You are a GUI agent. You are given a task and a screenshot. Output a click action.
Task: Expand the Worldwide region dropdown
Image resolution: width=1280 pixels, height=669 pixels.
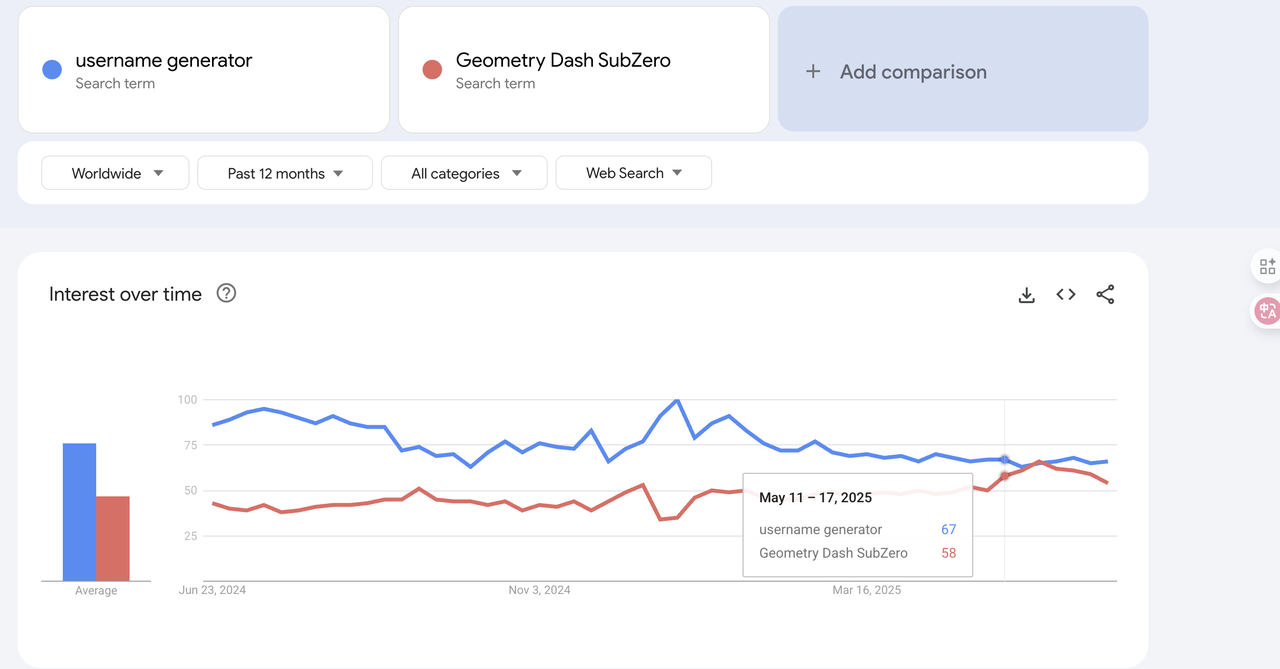[x=115, y=173]
